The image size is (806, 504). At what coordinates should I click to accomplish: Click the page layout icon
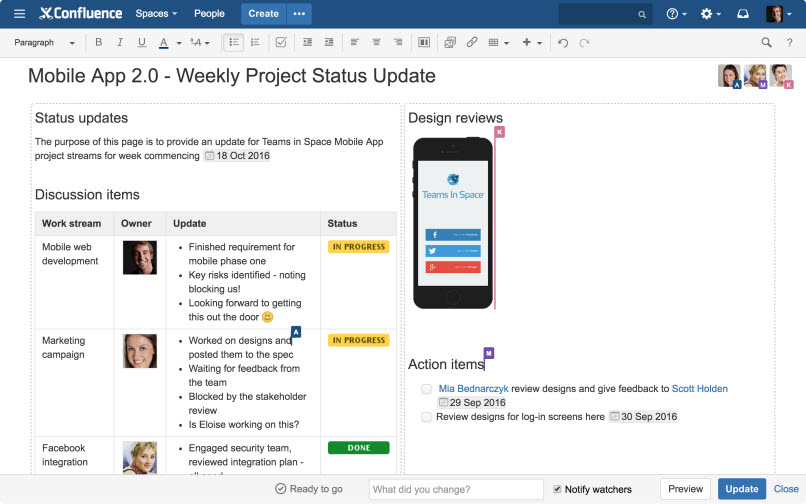424,43
